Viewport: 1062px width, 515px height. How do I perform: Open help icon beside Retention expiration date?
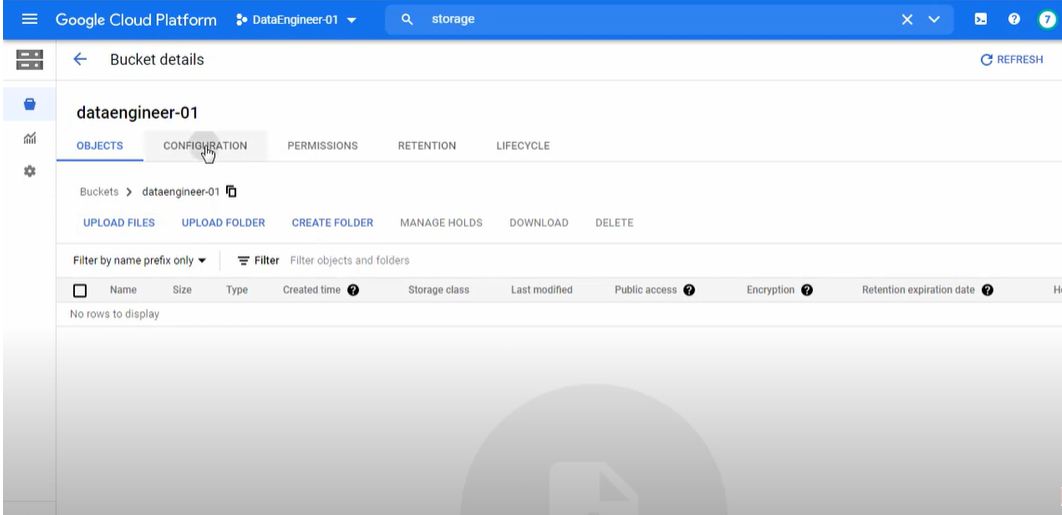987,290
